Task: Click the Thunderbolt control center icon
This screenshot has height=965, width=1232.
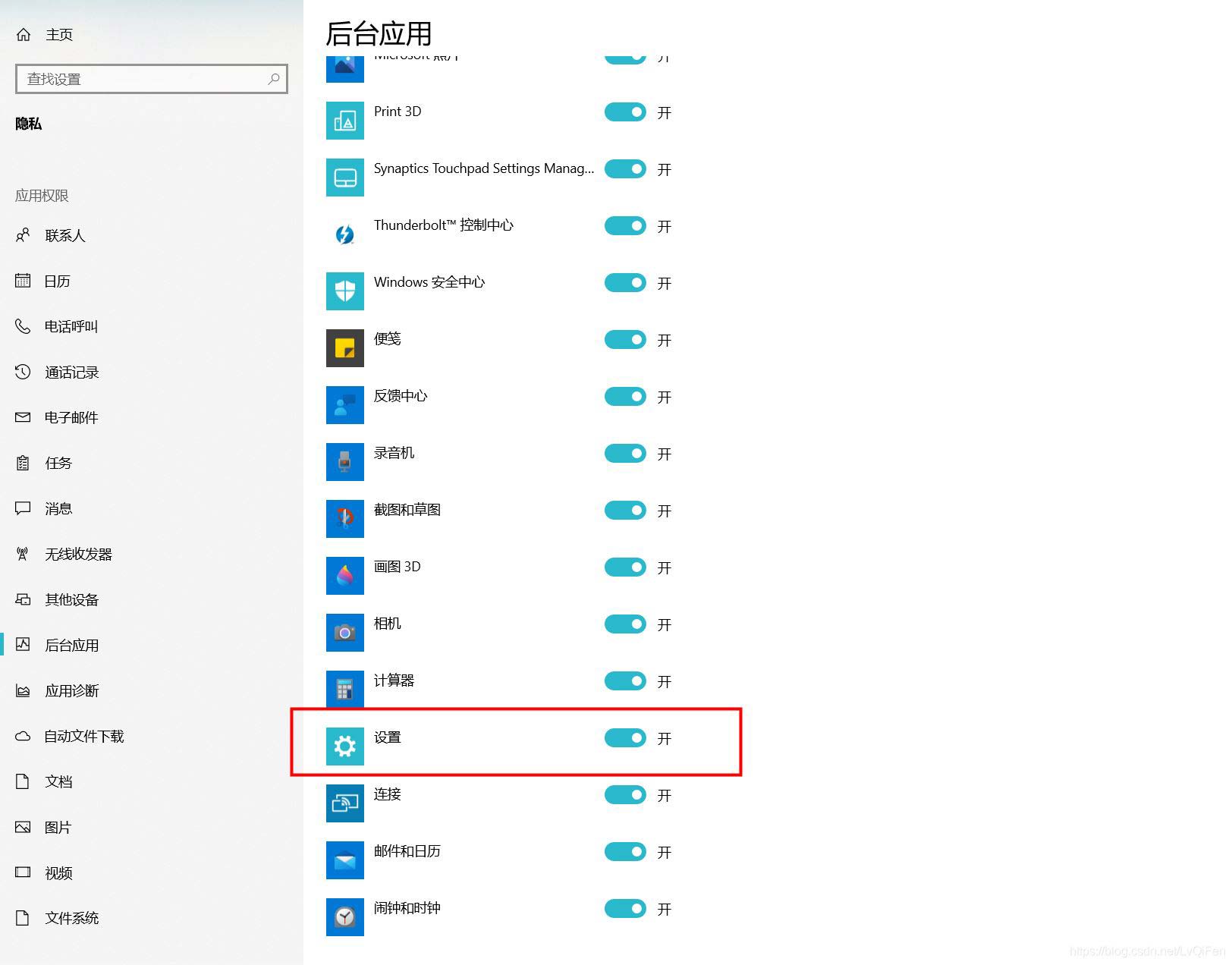Action: [x=345, y=234]
